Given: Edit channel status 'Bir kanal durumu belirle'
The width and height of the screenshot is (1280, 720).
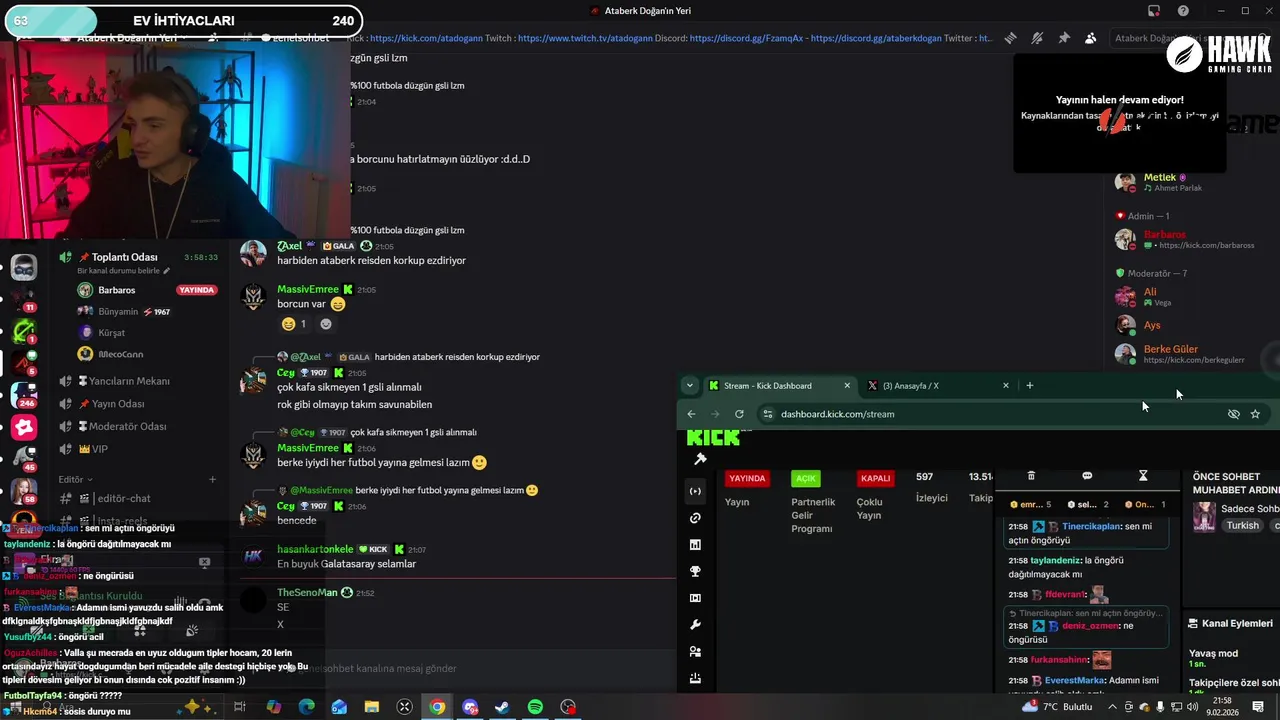Looking at the screenshot, I should coord(123,271).
